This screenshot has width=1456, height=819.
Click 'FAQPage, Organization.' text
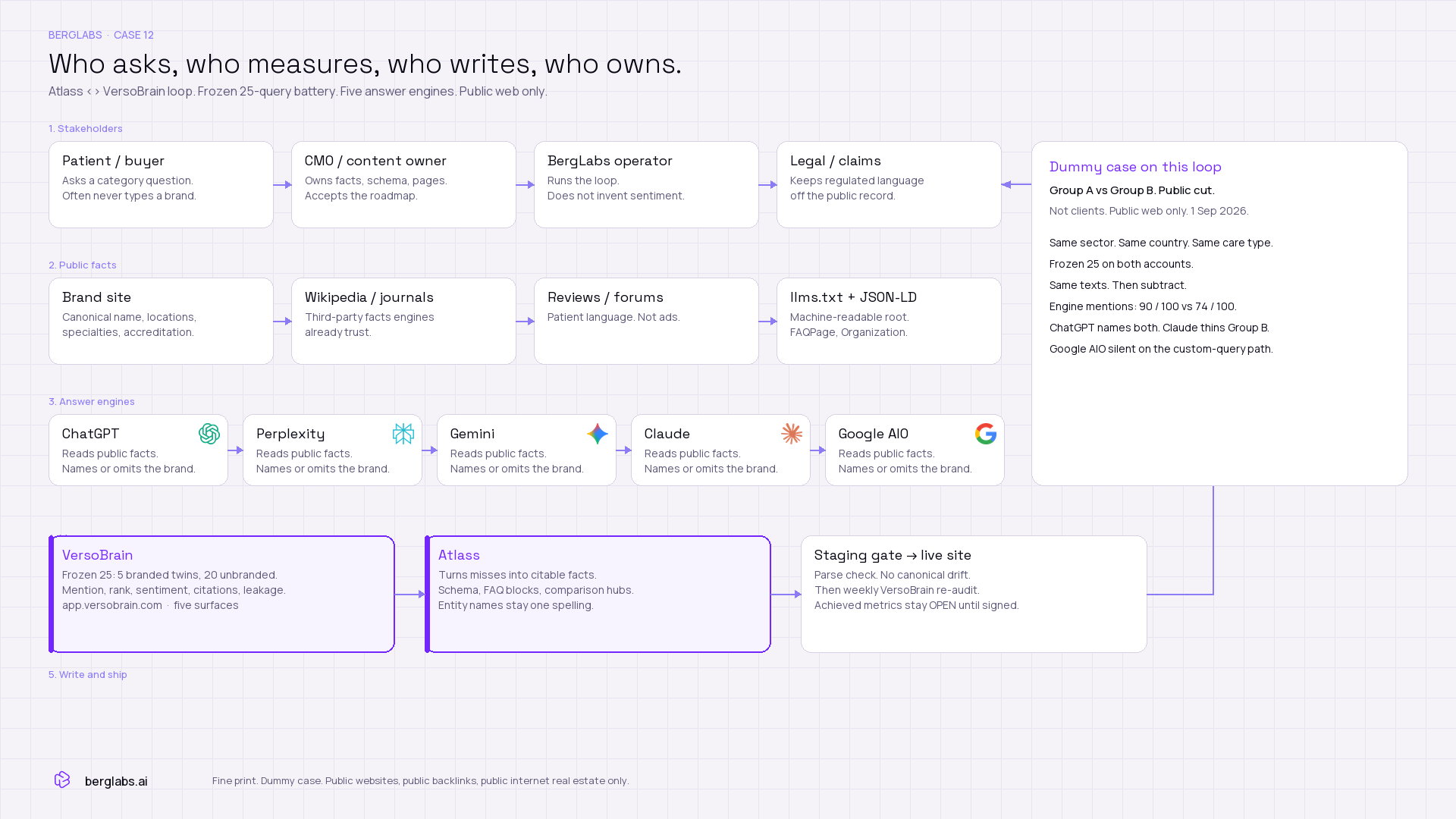pyautogui.click(x=849, y=332)
